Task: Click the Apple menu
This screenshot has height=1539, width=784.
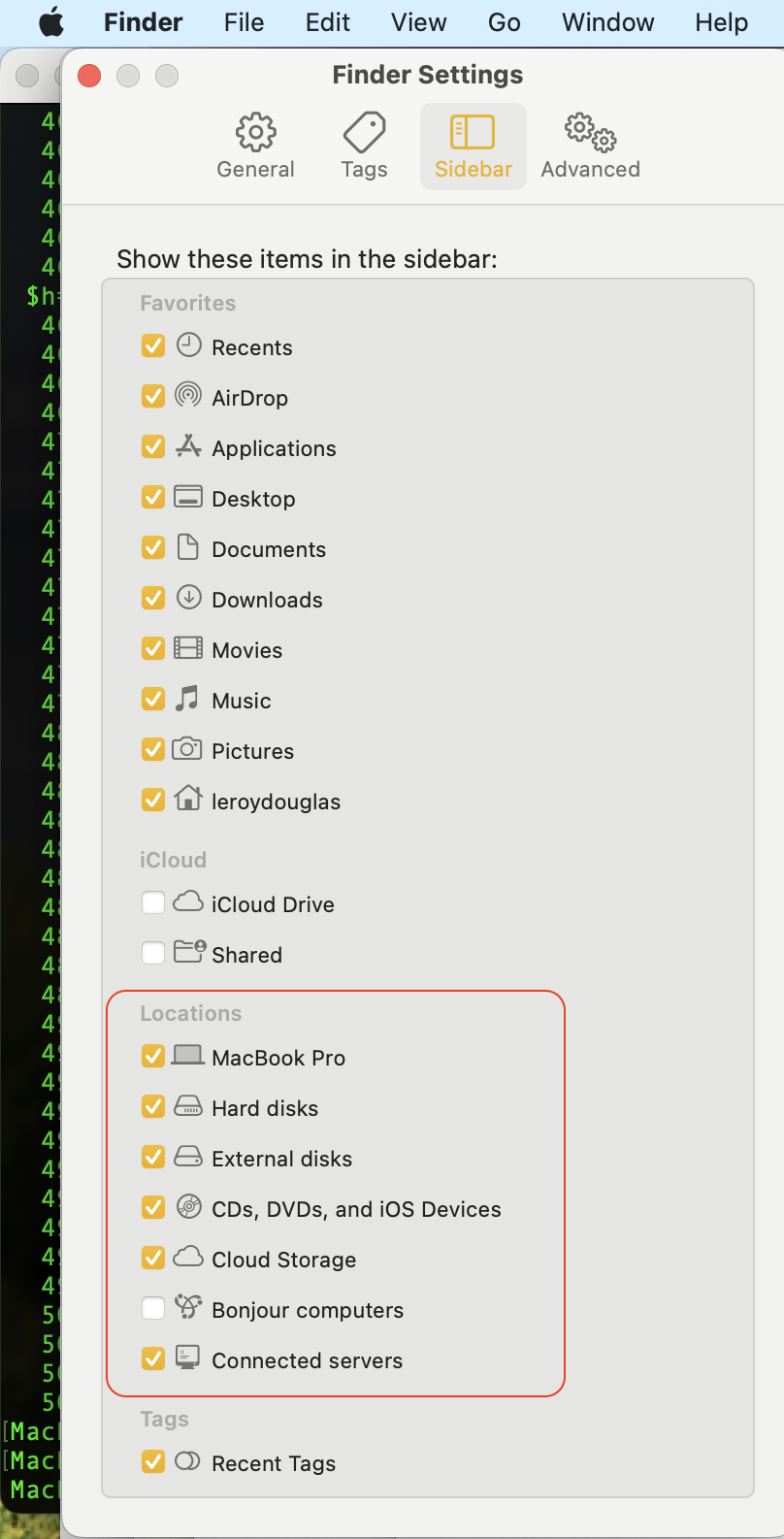Action: click(52, 22)
